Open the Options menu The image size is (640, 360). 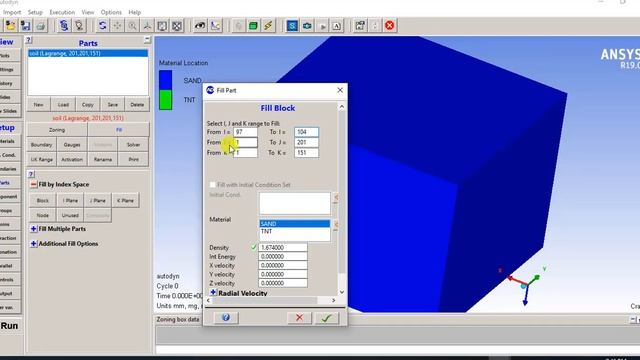point(111,12)
